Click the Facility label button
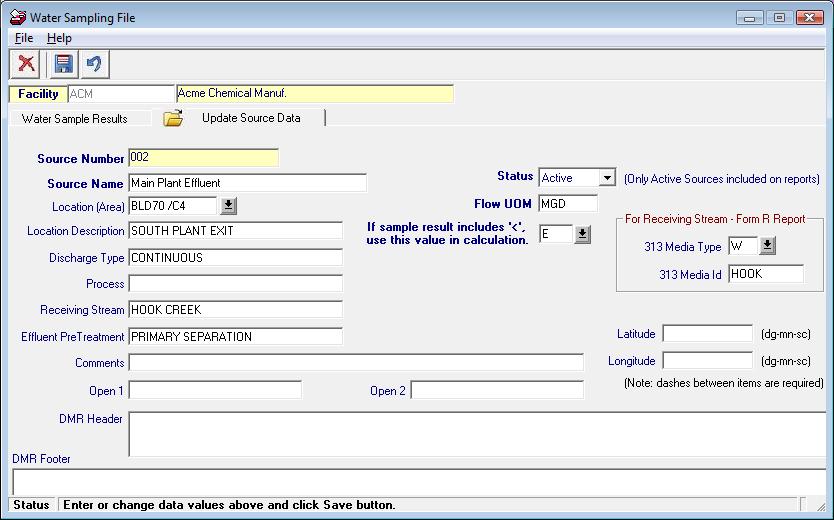 [x=38, y=94]
